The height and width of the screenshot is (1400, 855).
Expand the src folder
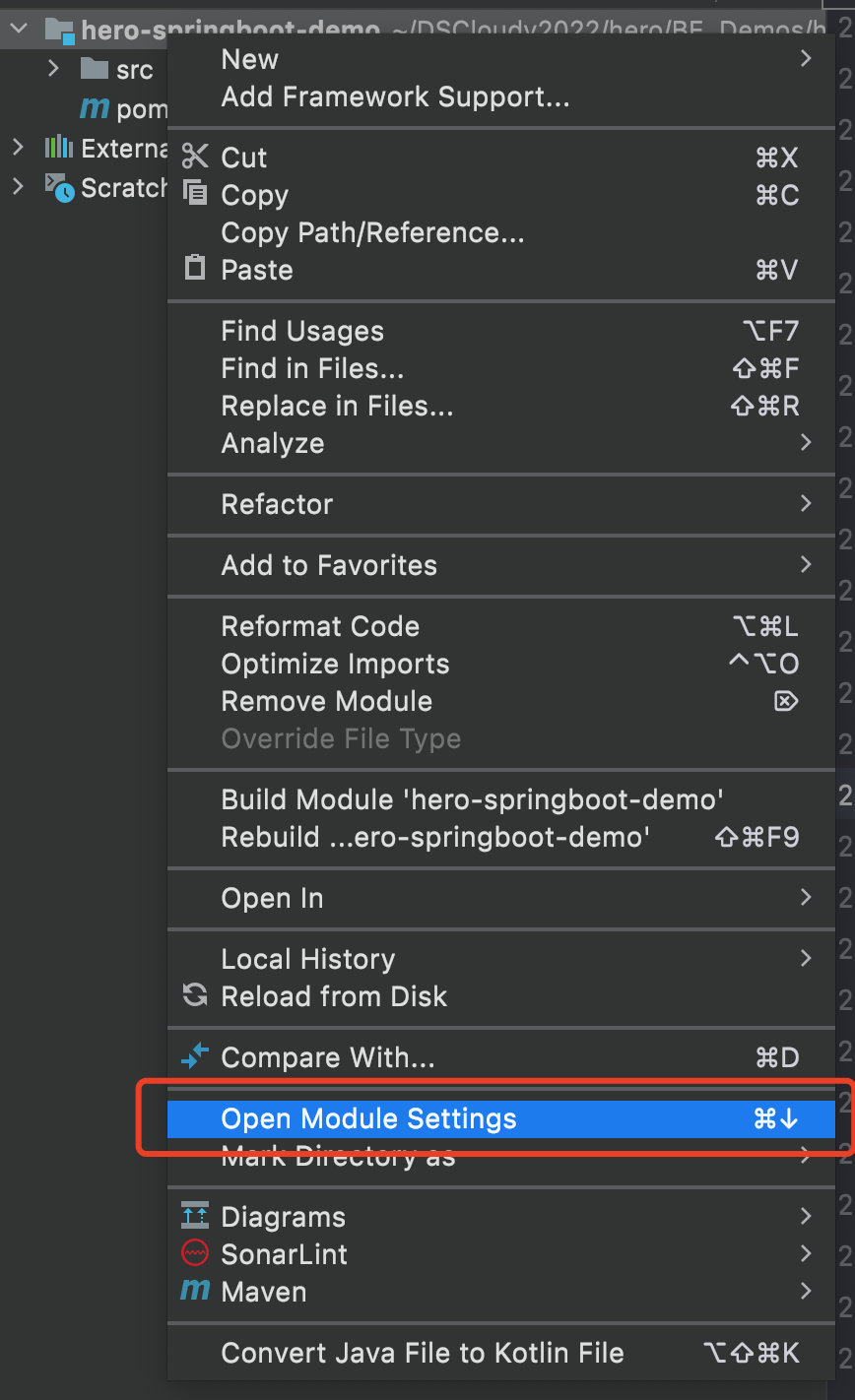click(53, 69)
